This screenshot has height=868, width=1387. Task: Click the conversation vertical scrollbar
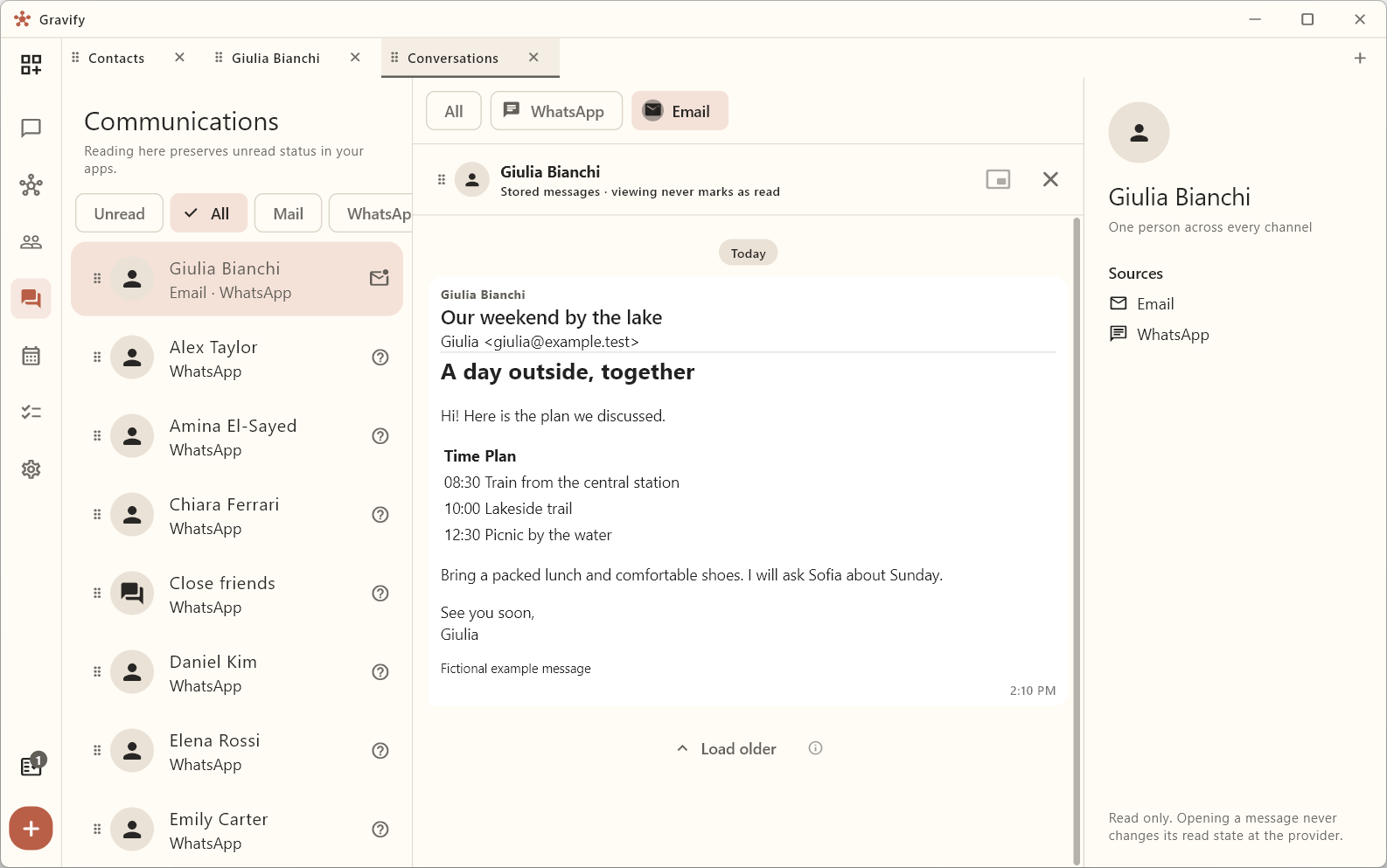1077,540
